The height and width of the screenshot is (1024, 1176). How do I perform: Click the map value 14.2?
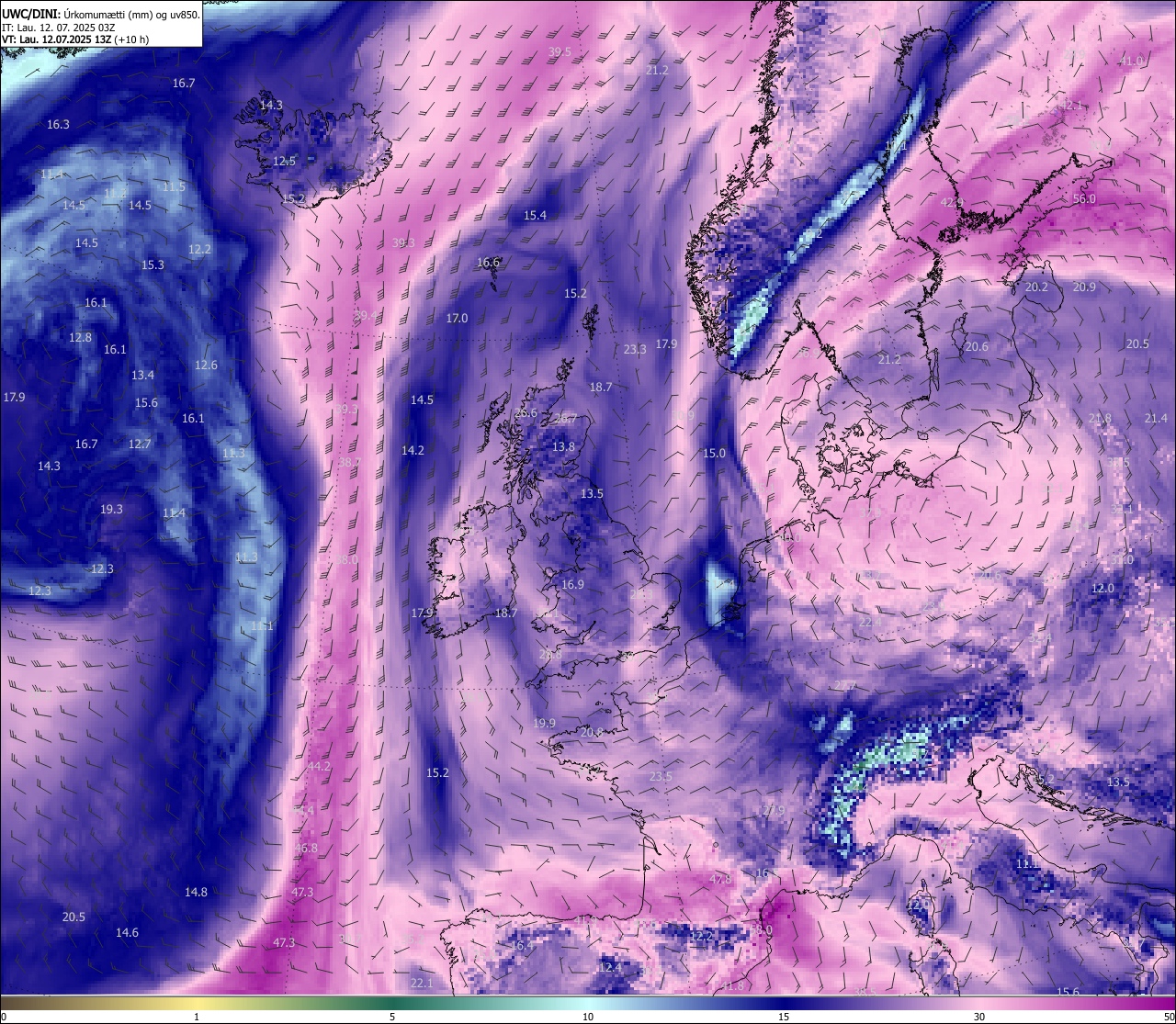[x=413, y=450]
